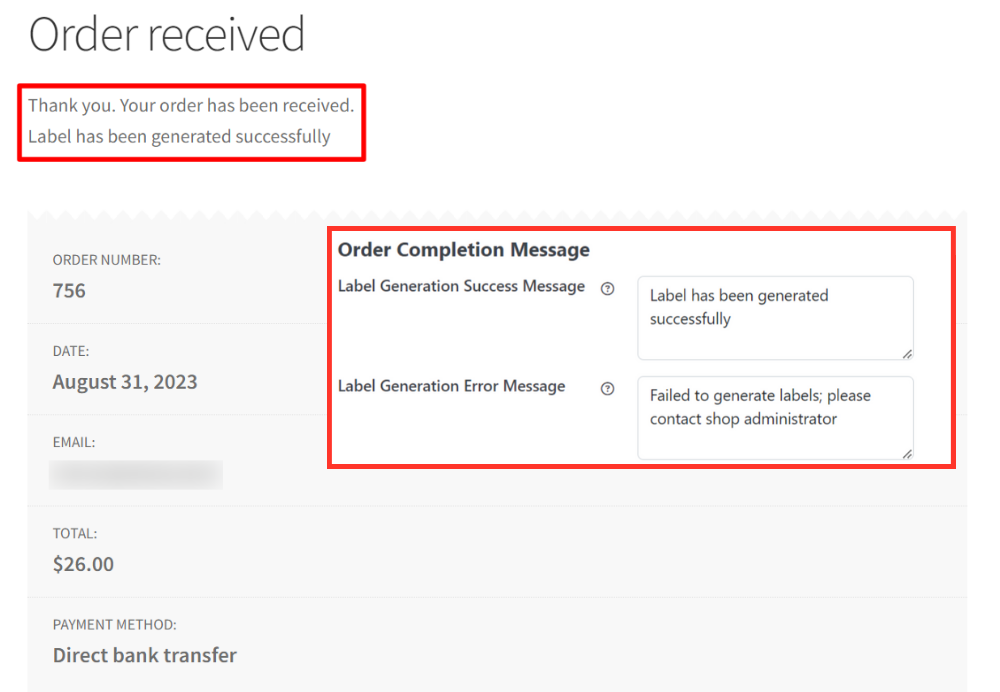1000x692 pixels.
Task: Click resize handle of success message textarea
Action: coord(907,354)
